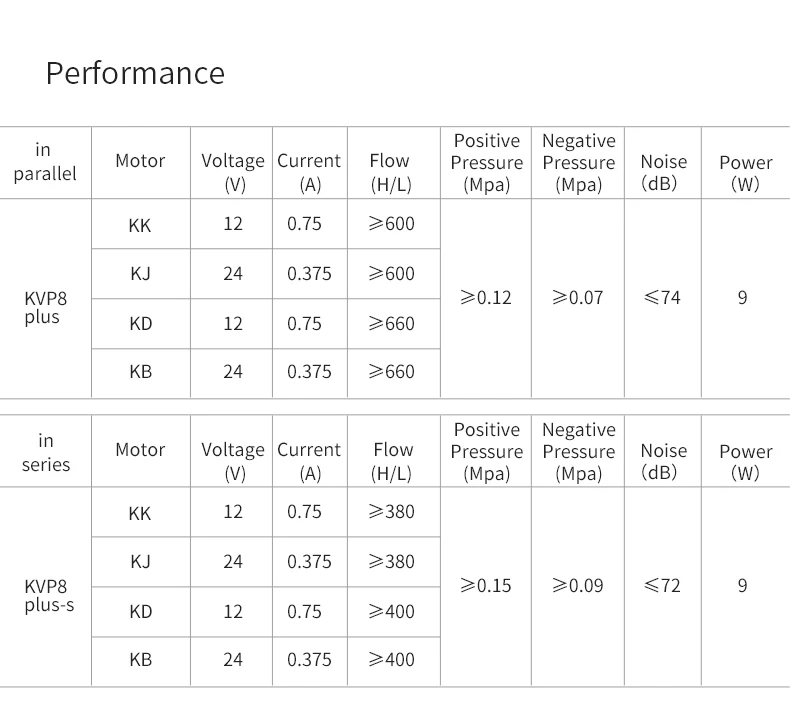Click the KD motor cell in series table
This screenshot has height=709, width=790.
[x=140, y=611]
